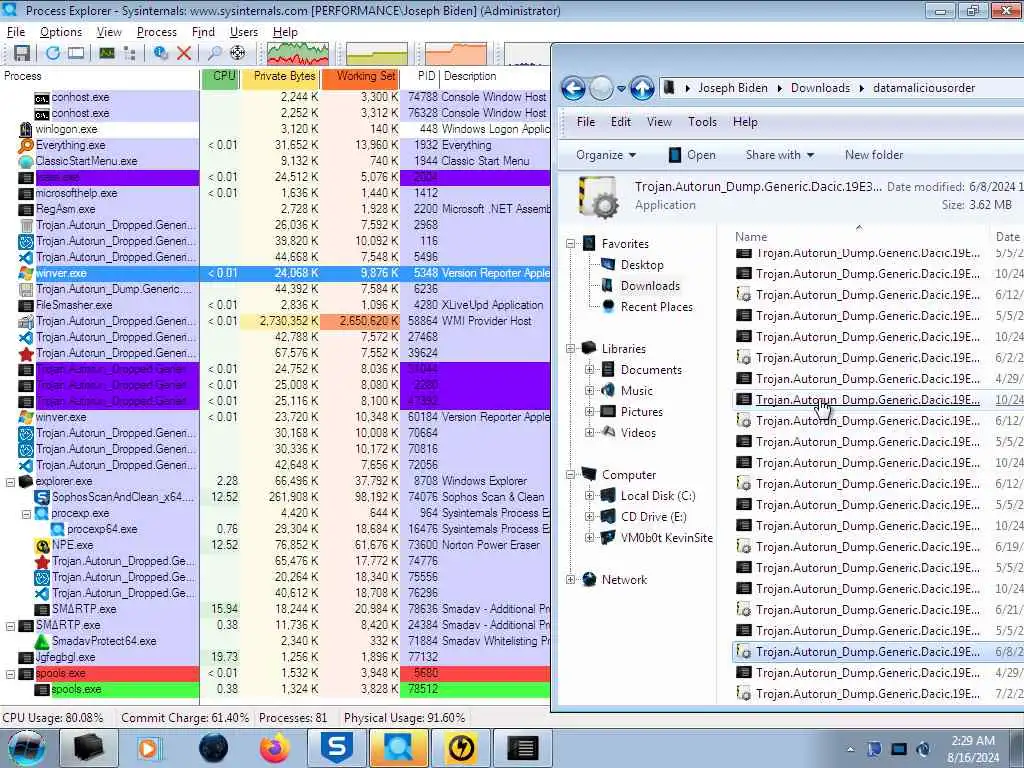Screen dimensions: 1024x768
Task: Open the Organize dropdown in Explorer
Action: tap(605, 155)
